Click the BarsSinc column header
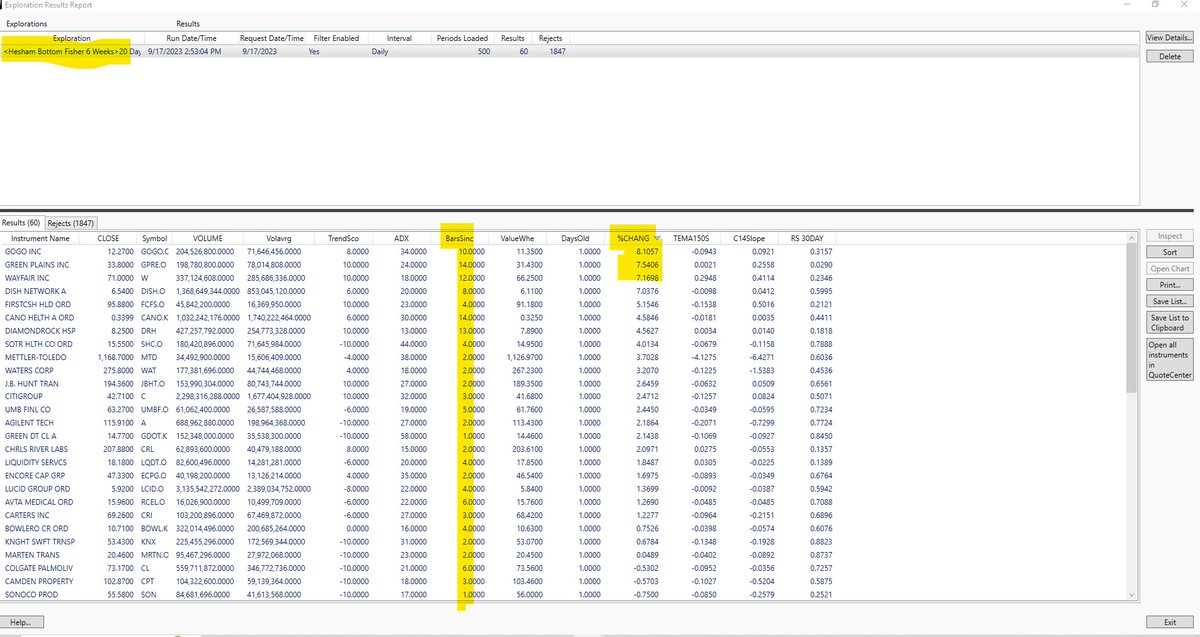Screen dimensions: 1200x637 (459, 238)
